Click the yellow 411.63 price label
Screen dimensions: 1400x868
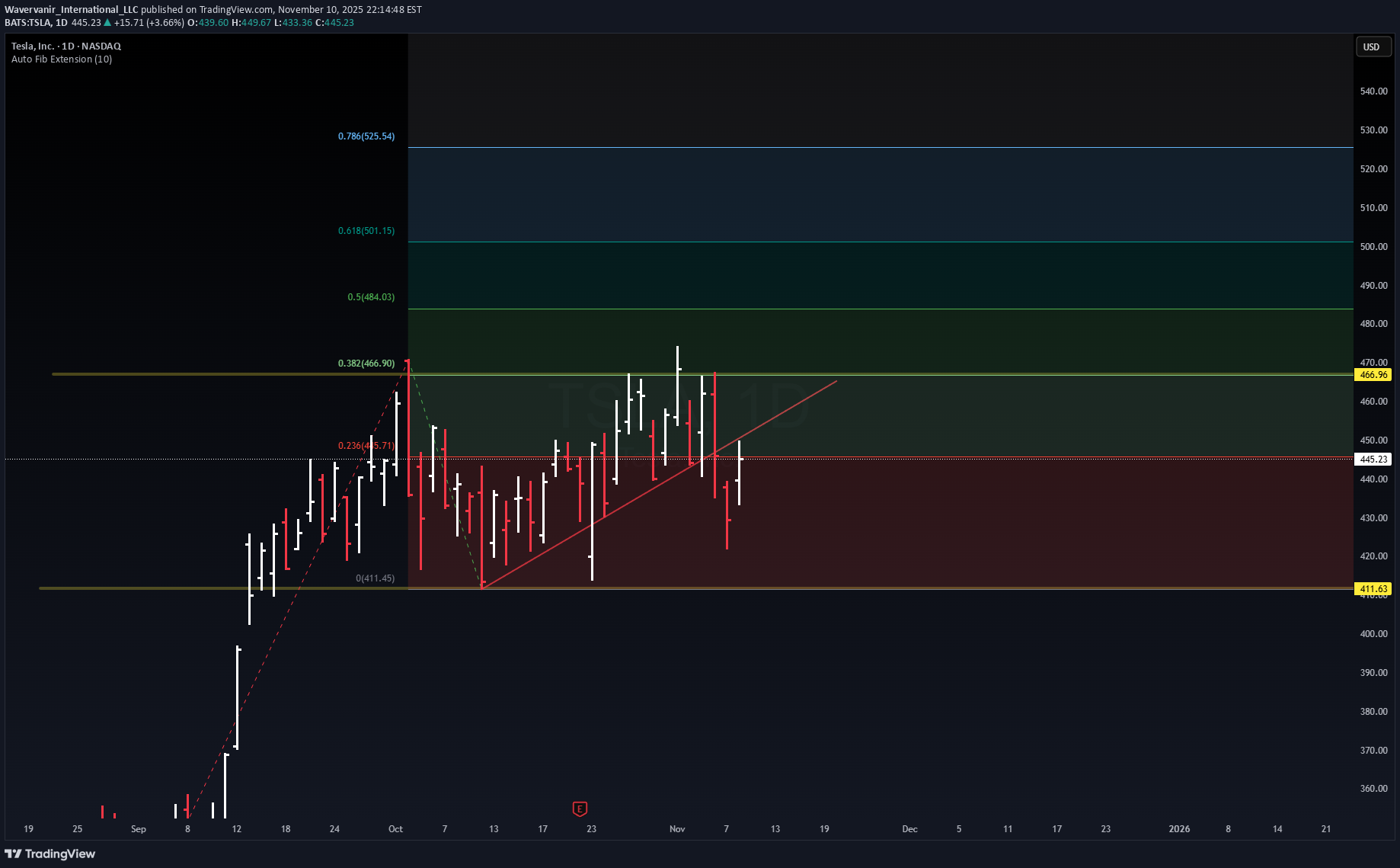pyautogui.click(x=1373, y=589)
